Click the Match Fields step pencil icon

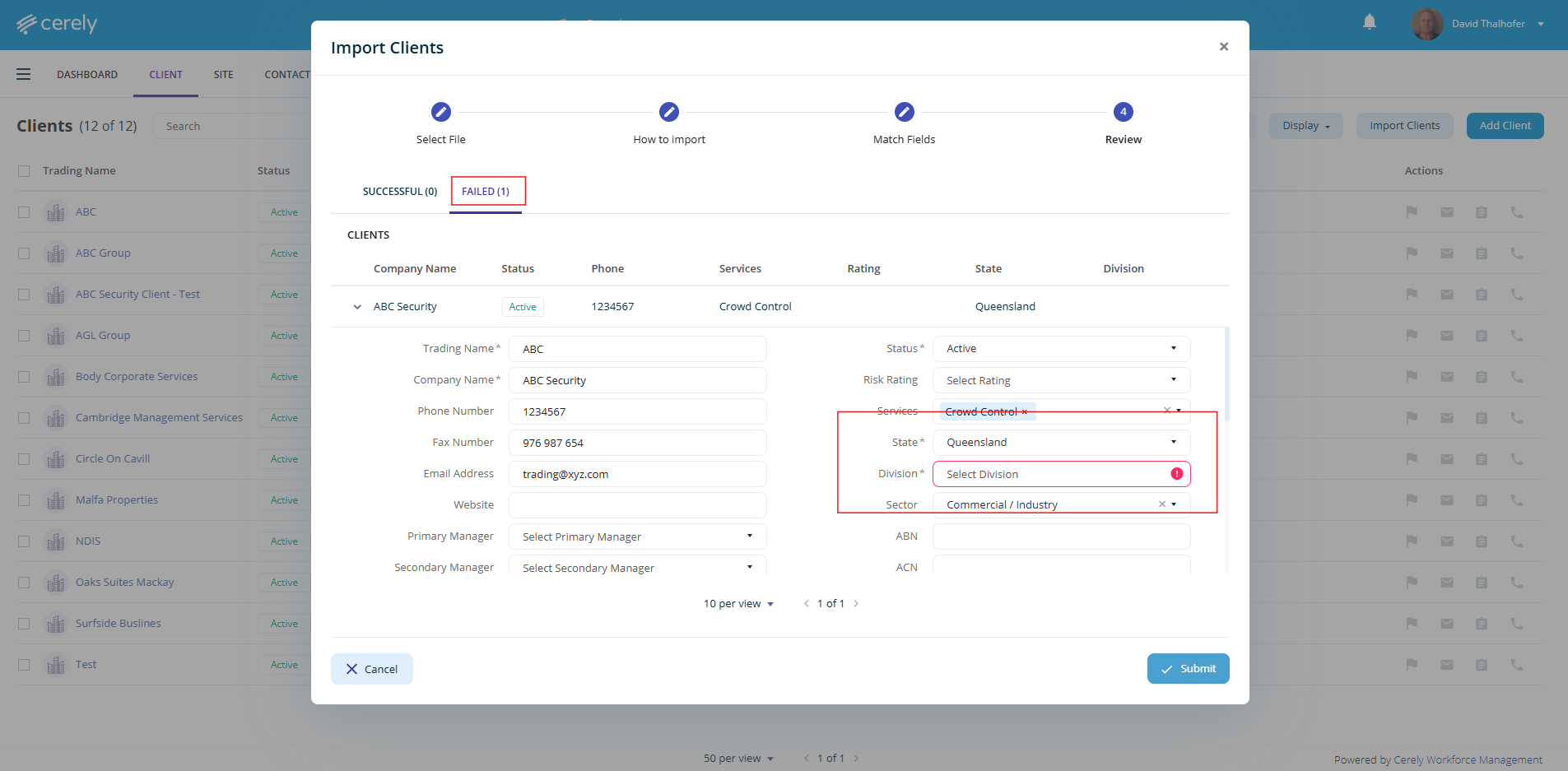click(904, 112)
